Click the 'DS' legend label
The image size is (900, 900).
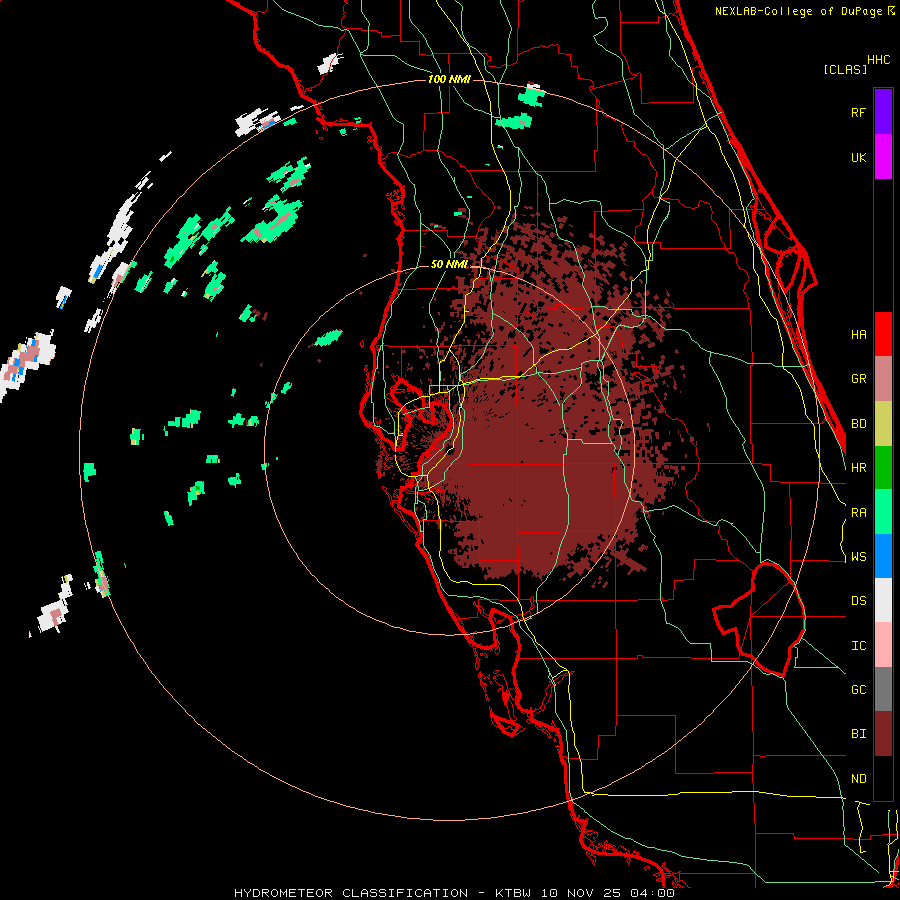coord(858,601)
